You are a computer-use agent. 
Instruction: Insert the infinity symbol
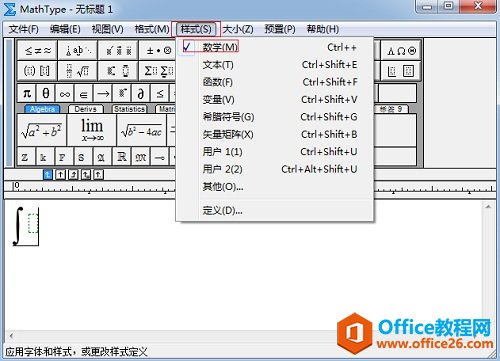coord(65,93)
